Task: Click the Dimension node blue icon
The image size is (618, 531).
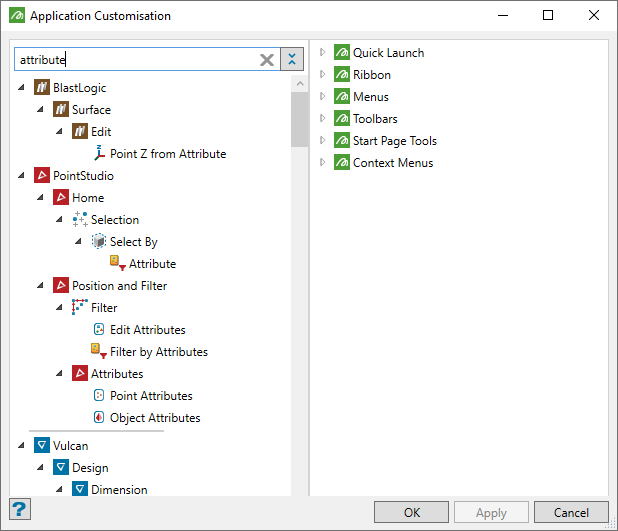Action: pyautogui.click(x=80, y=489)
